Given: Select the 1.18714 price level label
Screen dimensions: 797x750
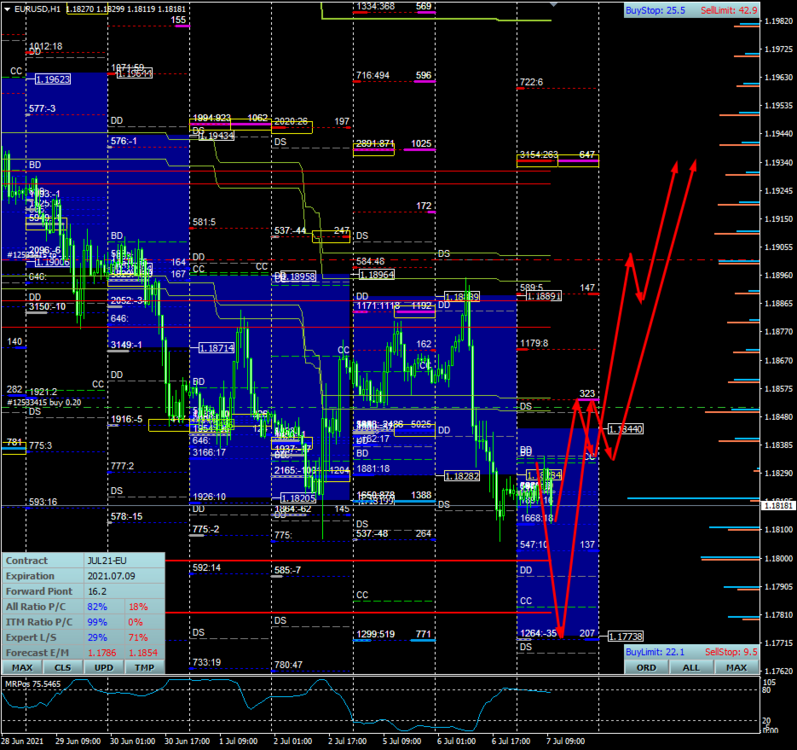Looking at the screenshot, I should (217, 348).
